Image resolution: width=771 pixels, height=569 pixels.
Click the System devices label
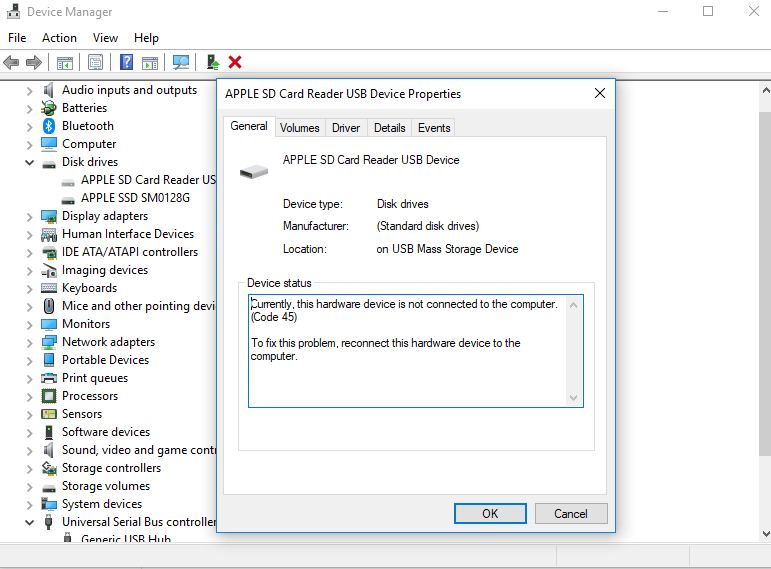102,504
